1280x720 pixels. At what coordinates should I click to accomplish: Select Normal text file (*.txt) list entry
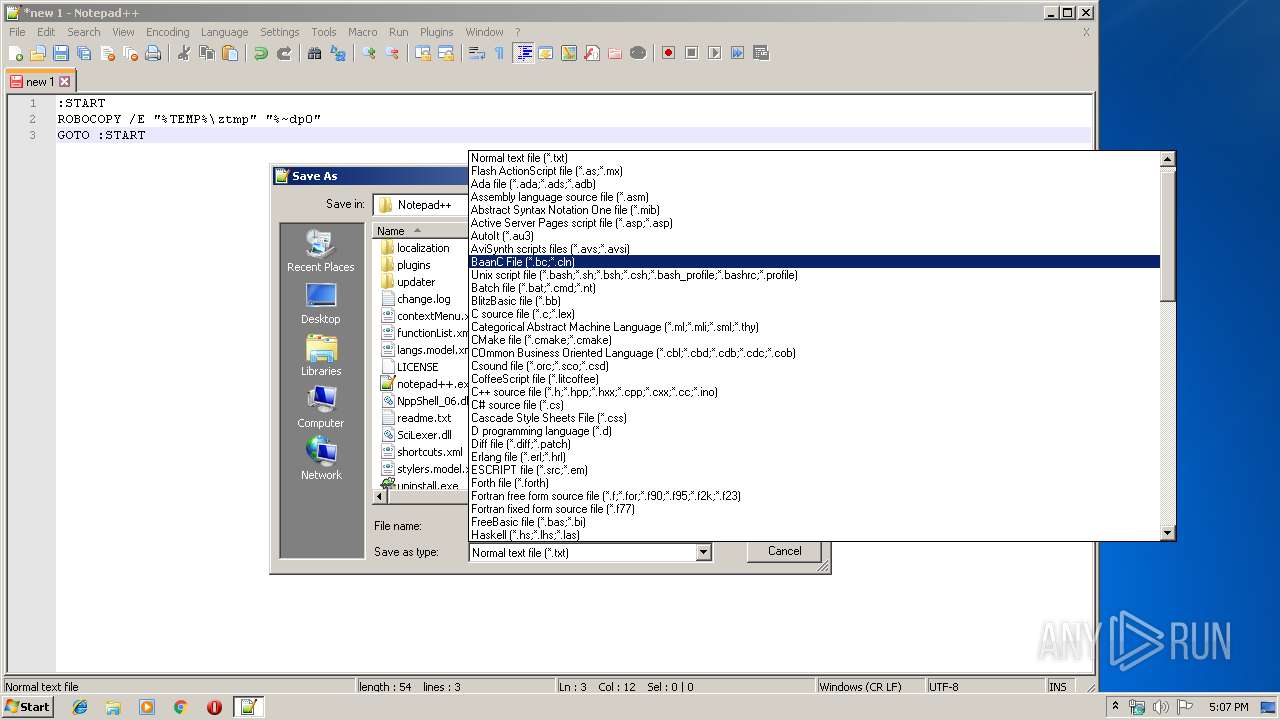click(x=814, y=158)
